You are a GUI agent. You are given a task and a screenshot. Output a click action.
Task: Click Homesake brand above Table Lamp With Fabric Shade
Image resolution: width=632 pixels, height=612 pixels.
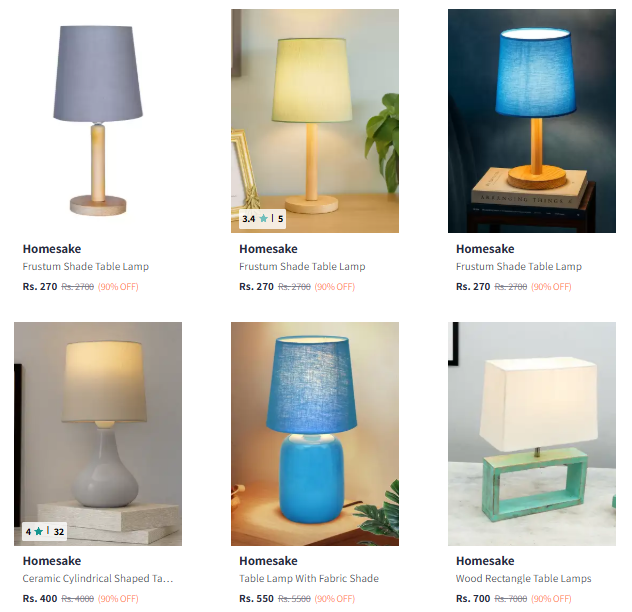(268, 561)
